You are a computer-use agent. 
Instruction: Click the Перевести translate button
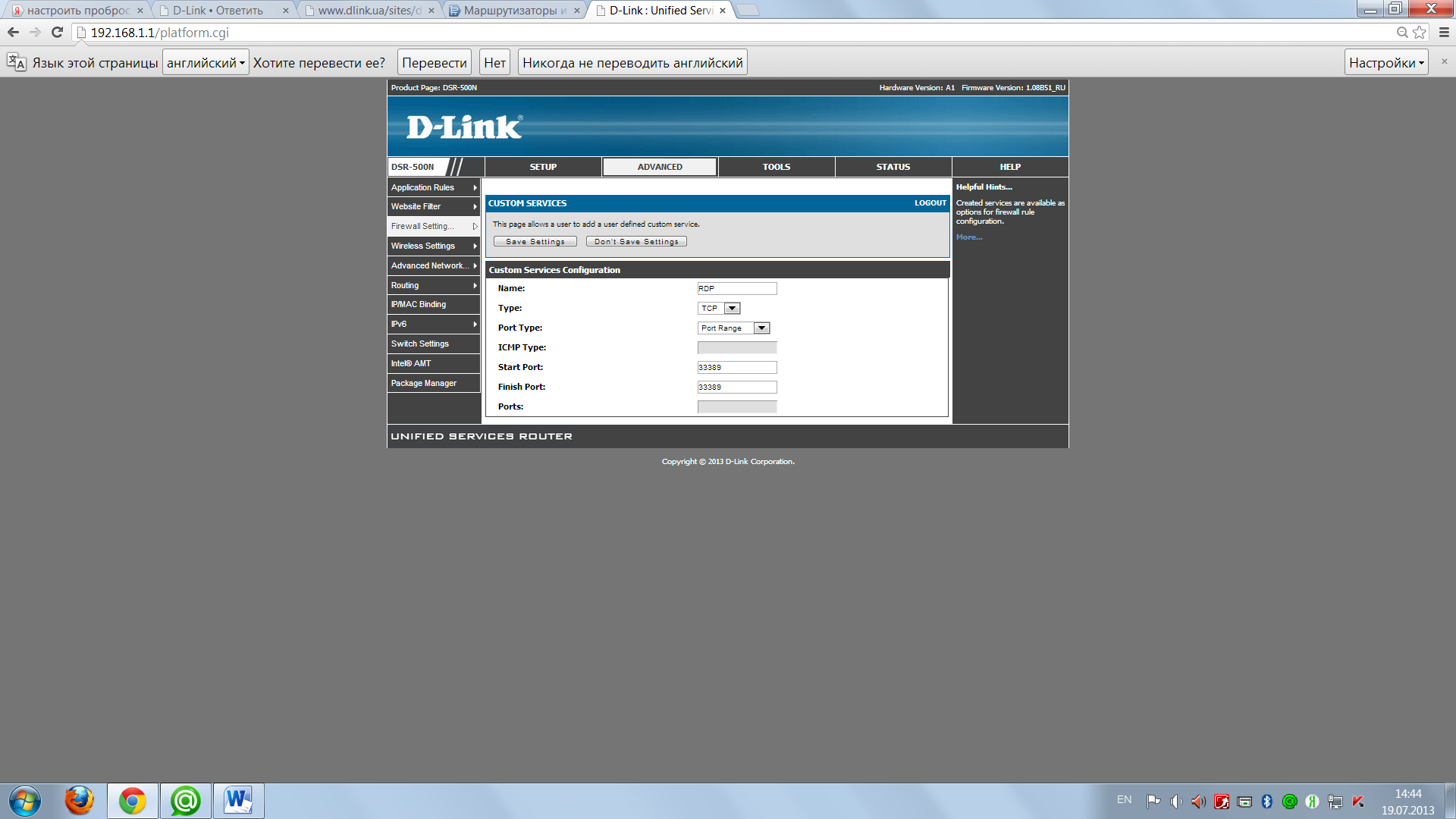[434, 63]
